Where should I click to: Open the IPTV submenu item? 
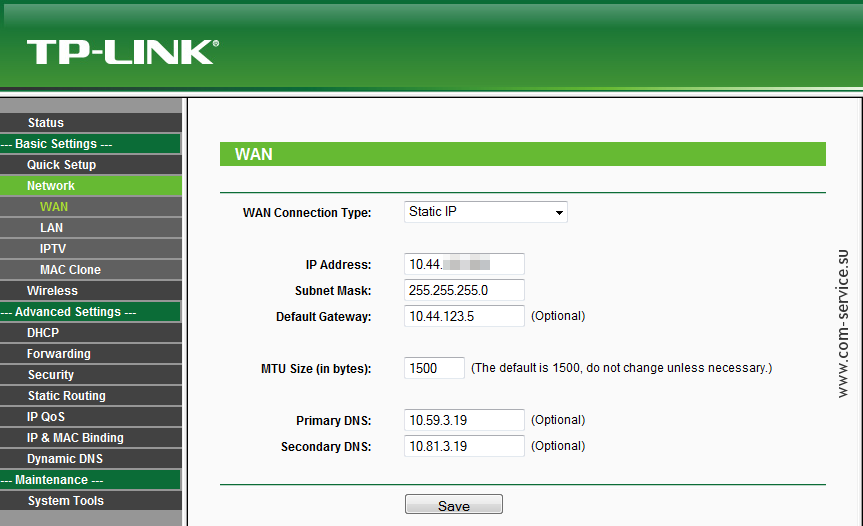coord(91,249)
